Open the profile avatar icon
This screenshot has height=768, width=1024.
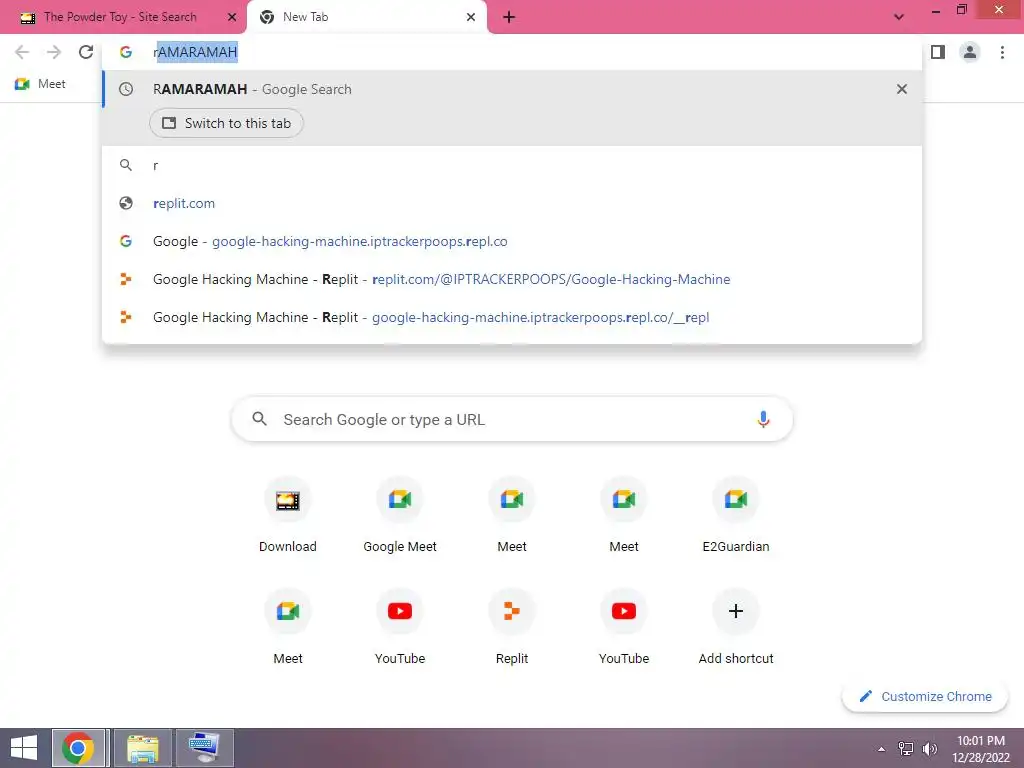pos(970,52)
